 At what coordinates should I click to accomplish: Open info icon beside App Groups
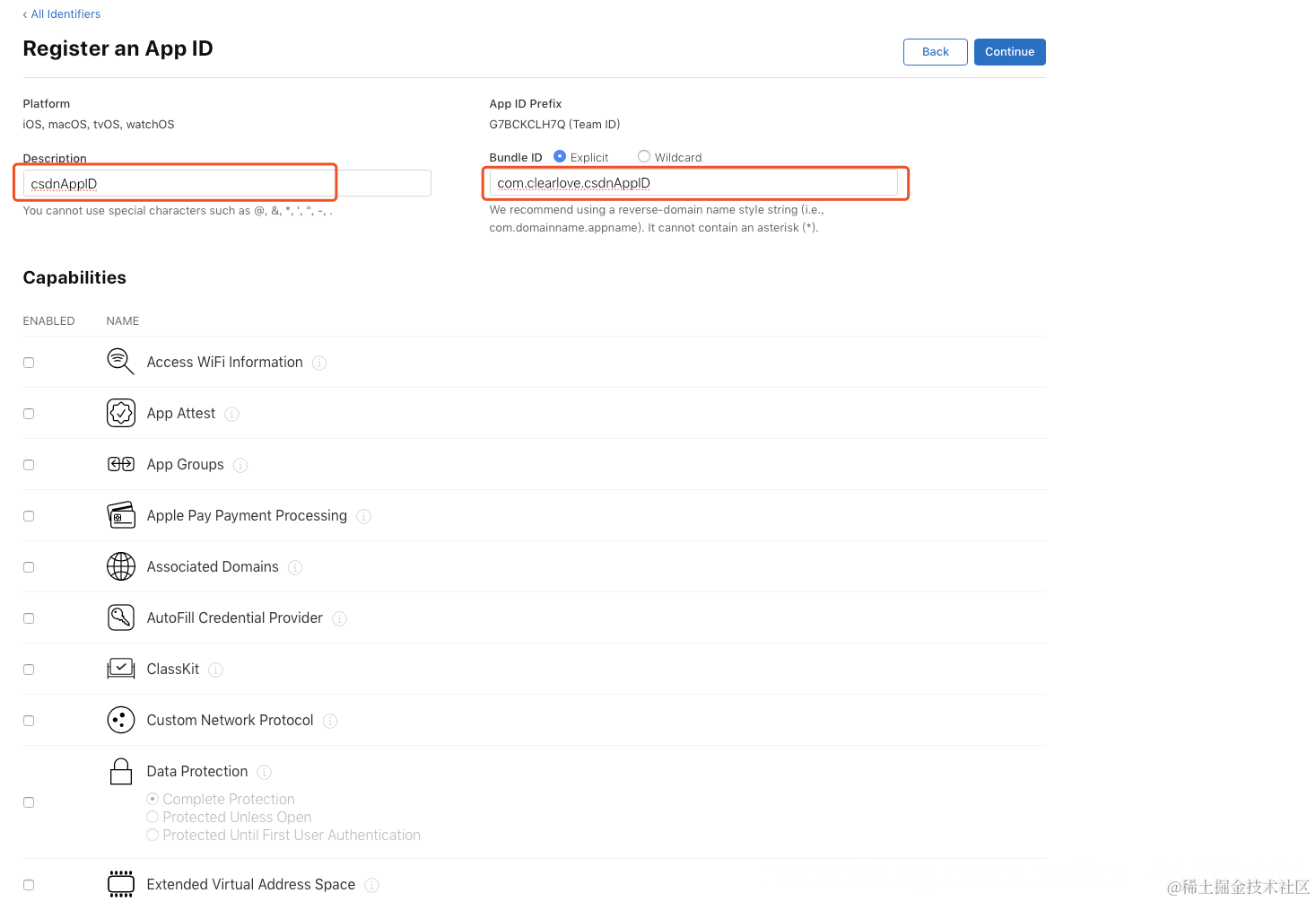(x=240, y=465)
